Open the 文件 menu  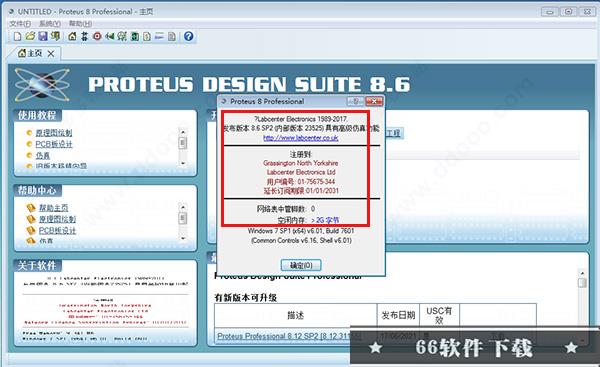(20, 24)
